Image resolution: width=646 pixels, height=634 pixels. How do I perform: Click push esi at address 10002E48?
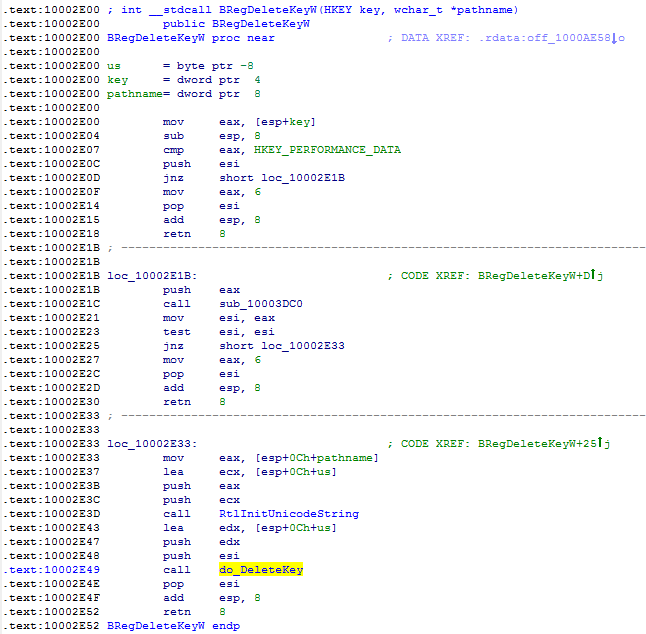(x=201, y=556)
